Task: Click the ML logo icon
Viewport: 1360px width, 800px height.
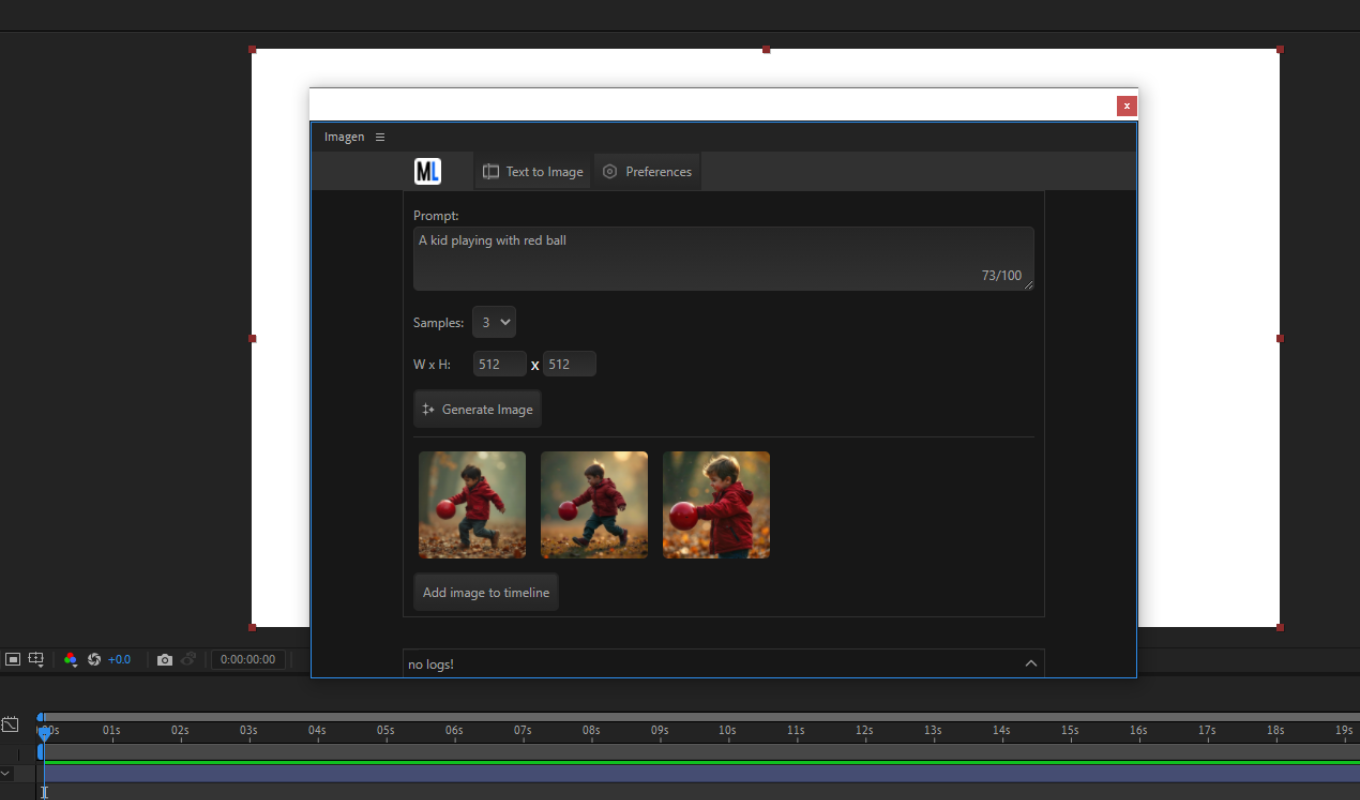Action: click(x=427, y=172)
